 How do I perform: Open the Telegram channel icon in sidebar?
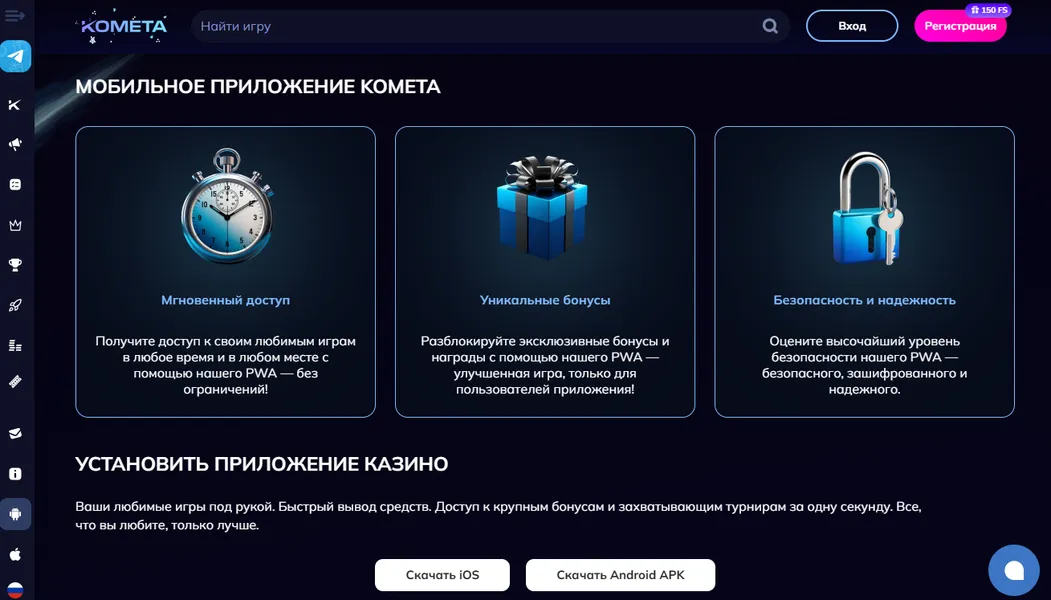click(16, 57)
